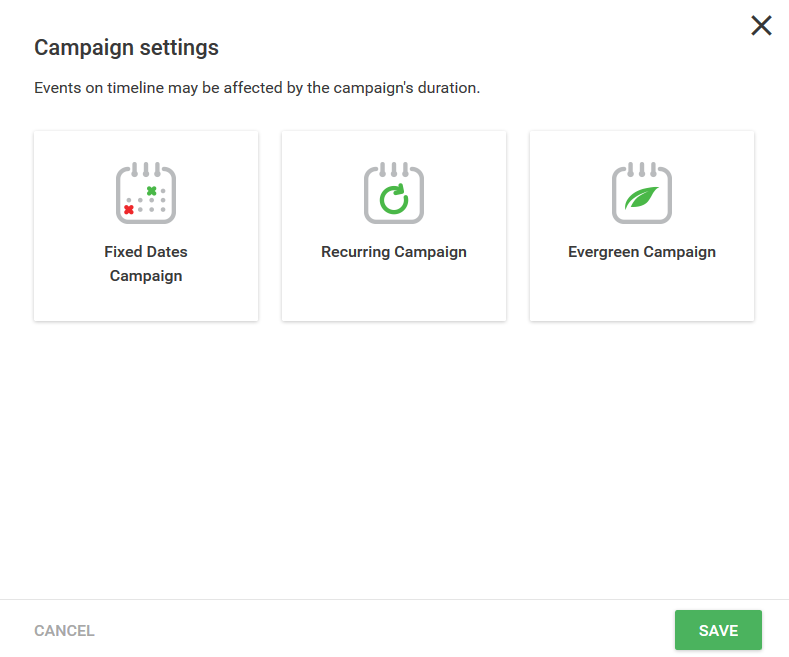Screen dimensions: 789x657
Task: Click the "Fixed Dates Campaign" label text
Action: 146,264
